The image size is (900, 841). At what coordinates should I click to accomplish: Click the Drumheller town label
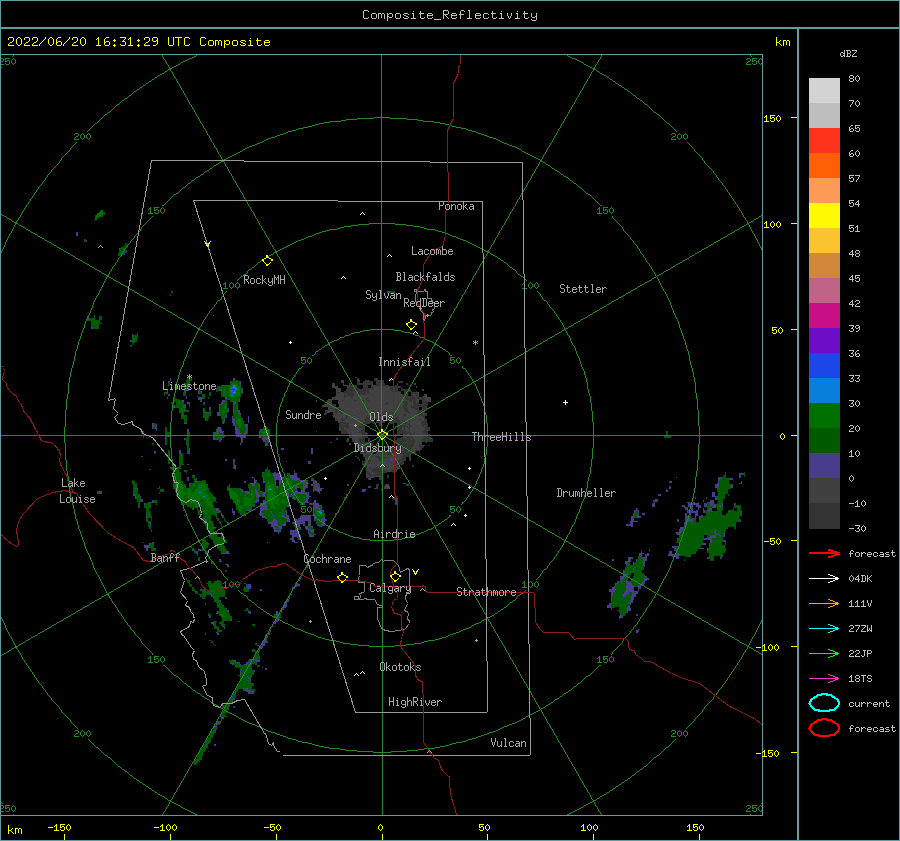tap(586, 493)
